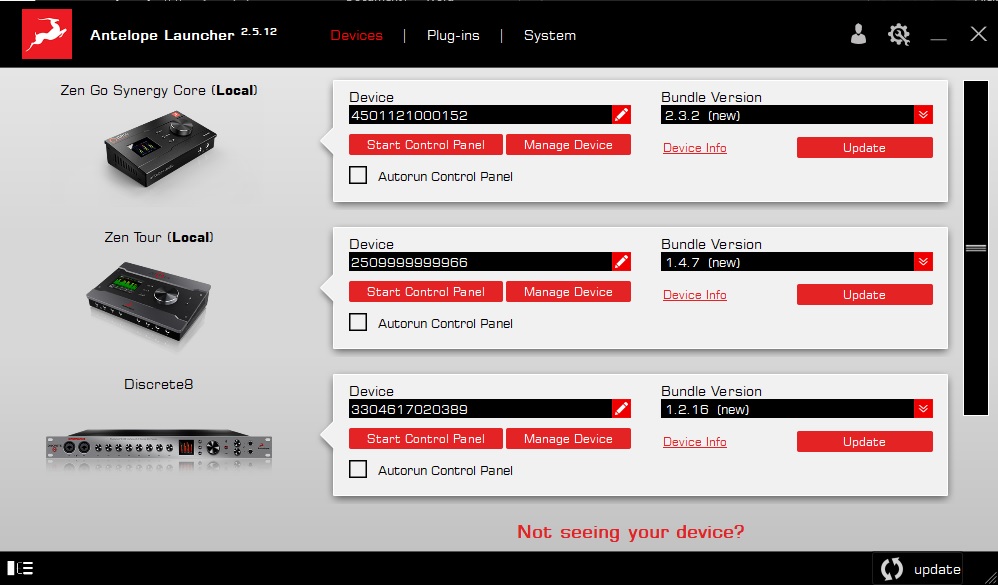The width and height of the screenshot is (998, 585).
Task: Click Manage Device for Discrete8
Action: [x=568, y=439]
